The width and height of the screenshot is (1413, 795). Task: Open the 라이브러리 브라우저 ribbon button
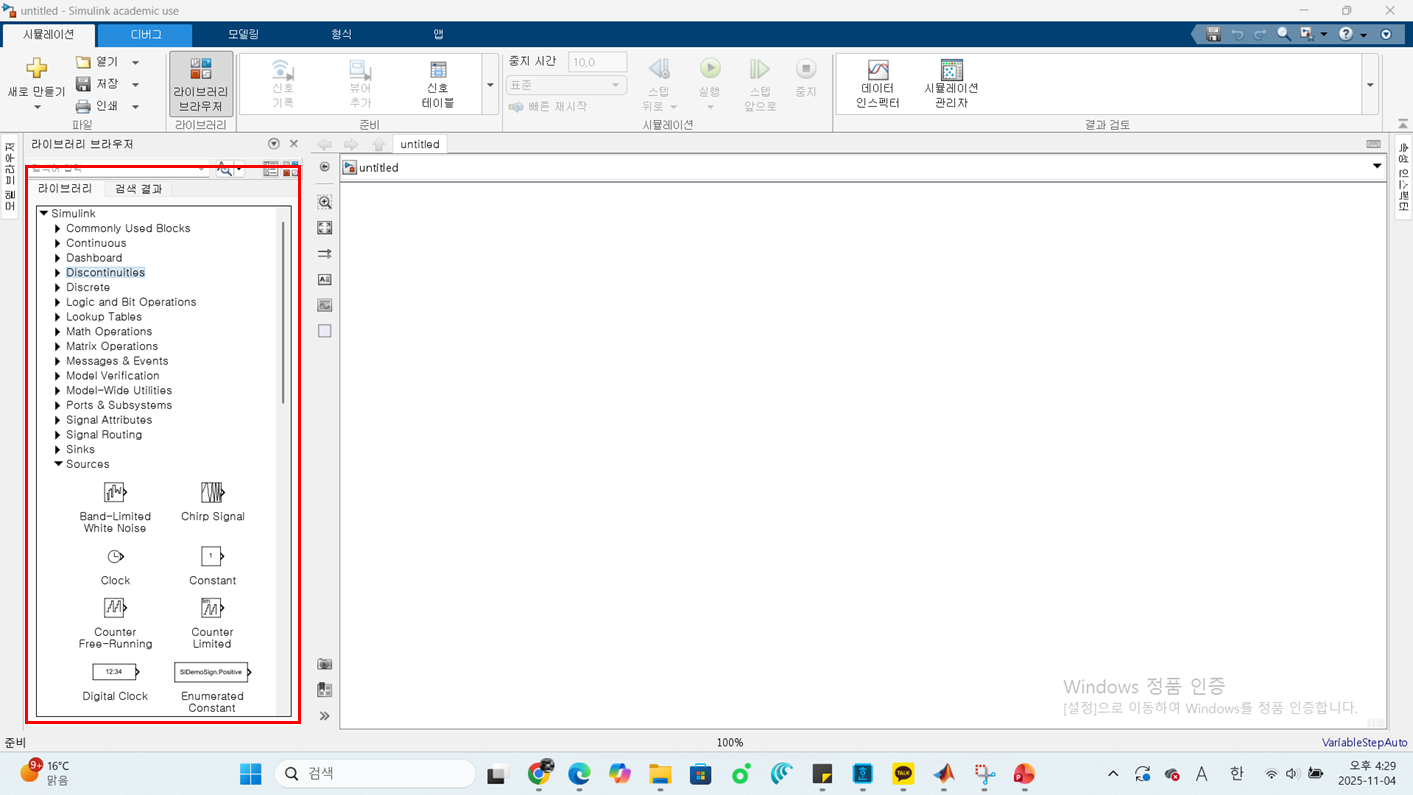coord(201,84)
